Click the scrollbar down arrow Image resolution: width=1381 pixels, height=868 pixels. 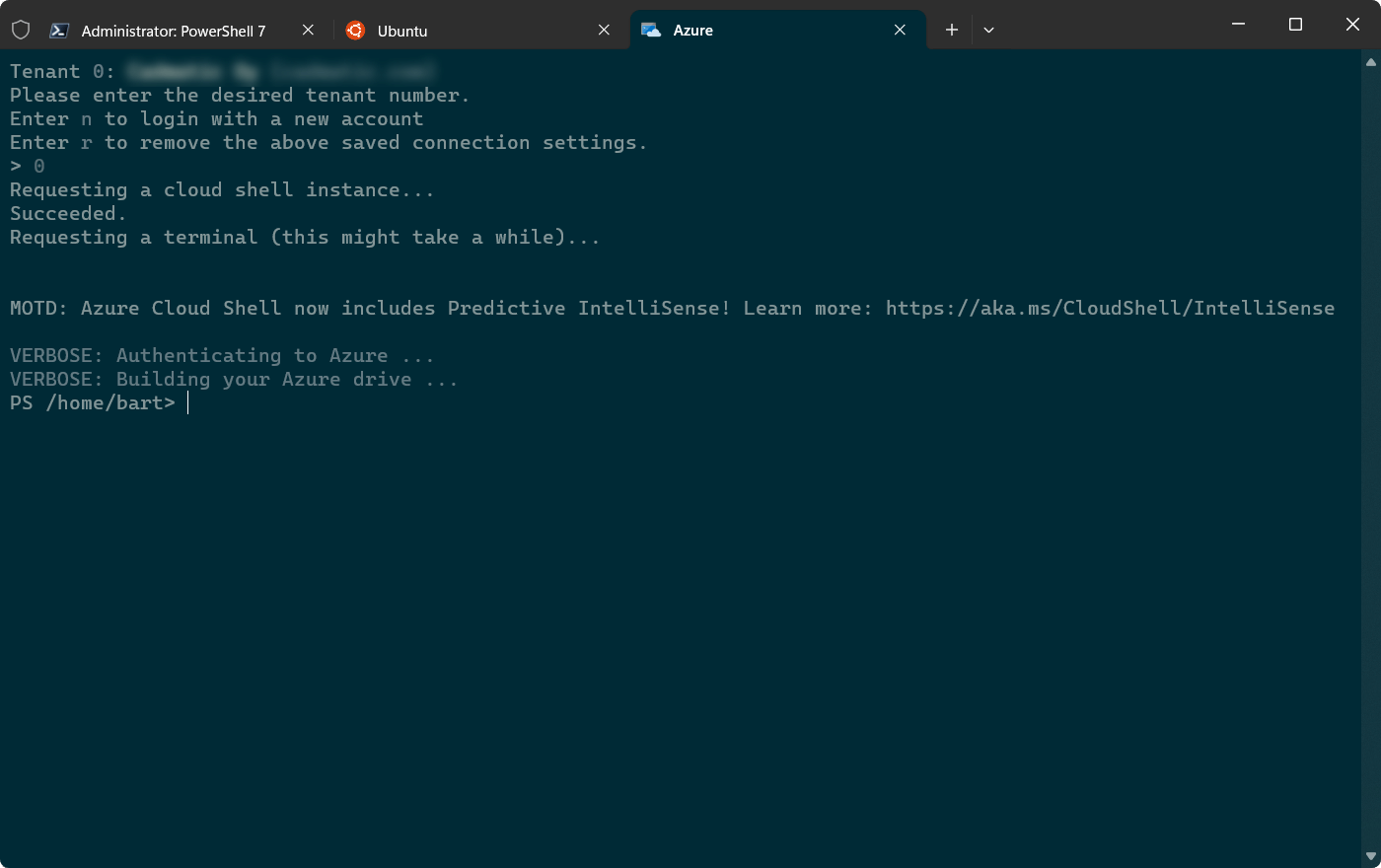click(x=1372, y=856)
